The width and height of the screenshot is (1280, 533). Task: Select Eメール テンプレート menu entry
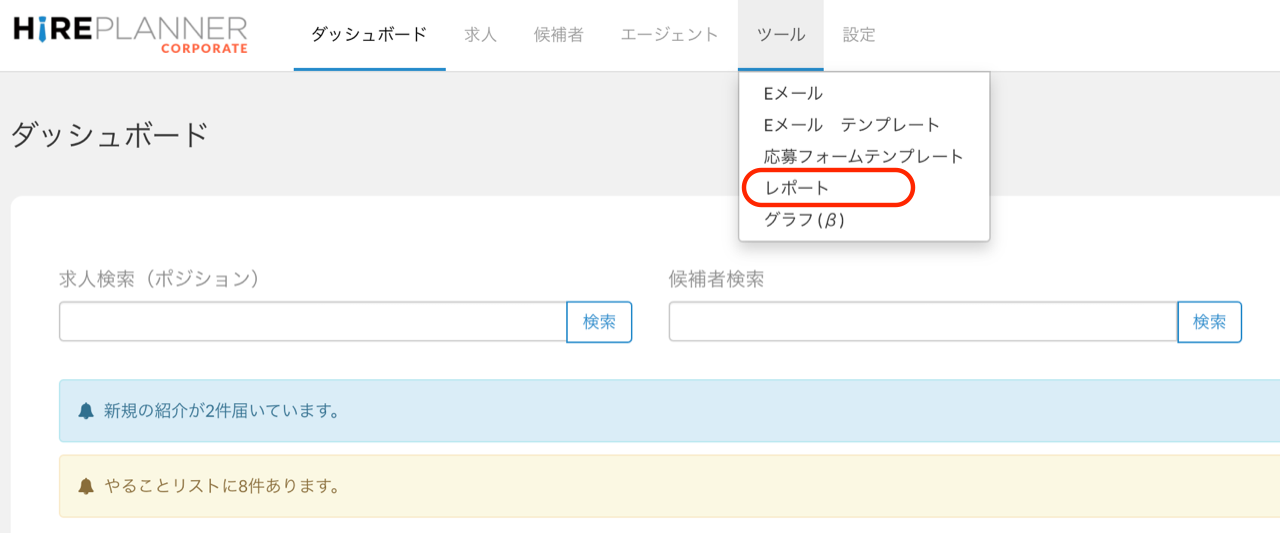[851, 125]
